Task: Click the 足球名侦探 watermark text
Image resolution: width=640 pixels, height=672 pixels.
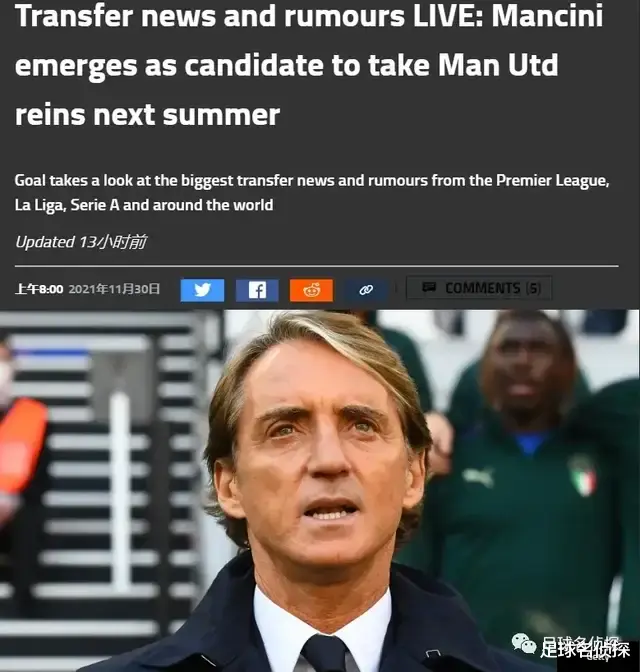Action: 585,647
